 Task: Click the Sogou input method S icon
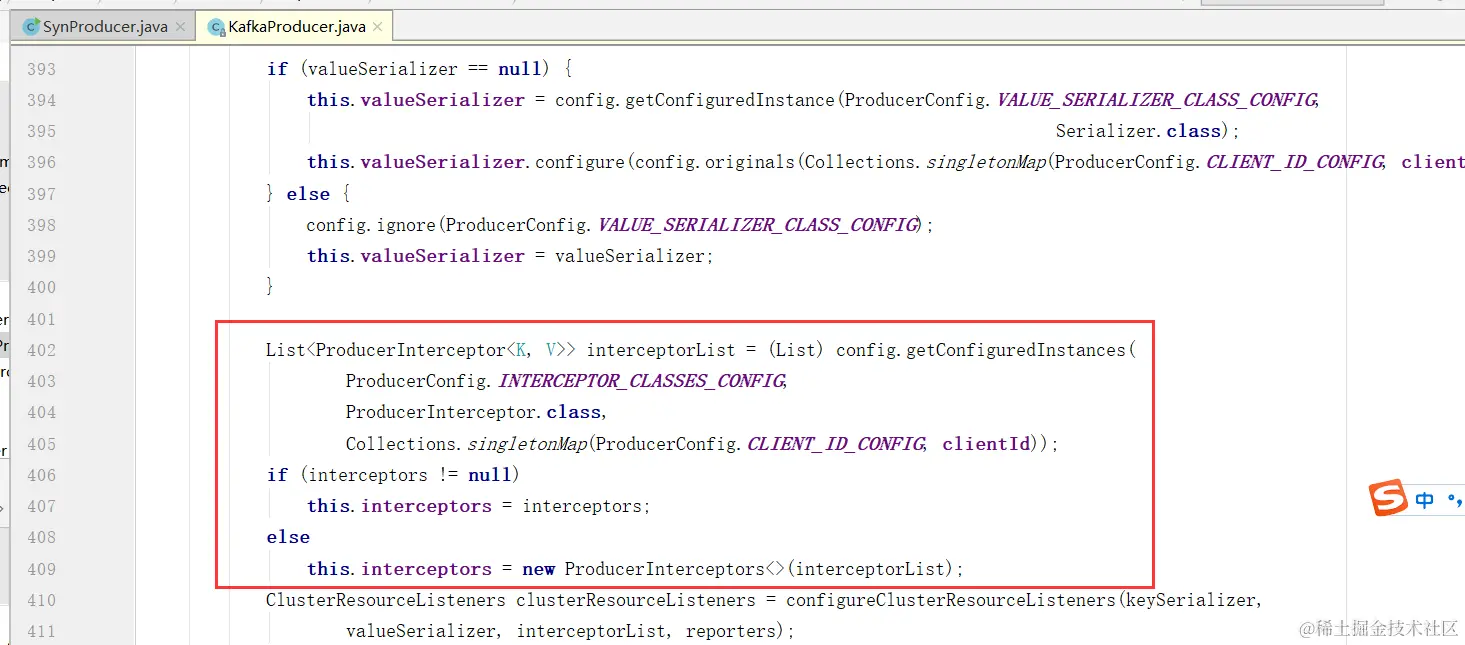(1388, 498)
